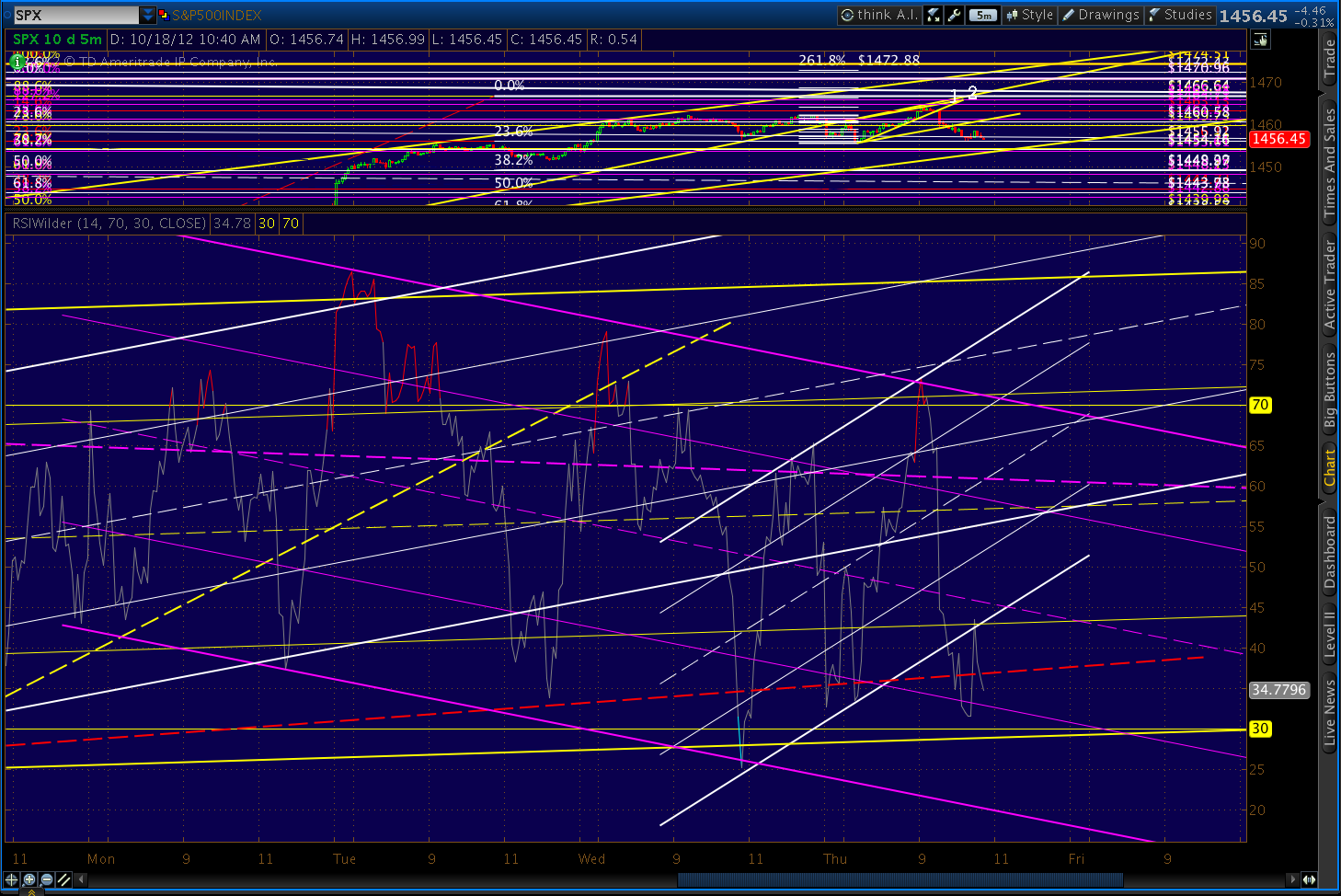Click the zoom-out magnifier icon

[x=45, y=880]
